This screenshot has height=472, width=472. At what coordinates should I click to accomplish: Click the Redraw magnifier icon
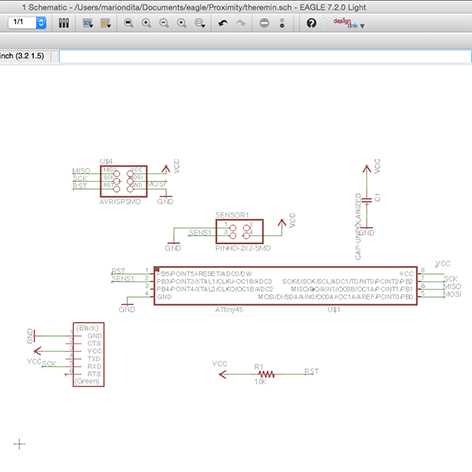pyautogui.click(x=181, y=23)
